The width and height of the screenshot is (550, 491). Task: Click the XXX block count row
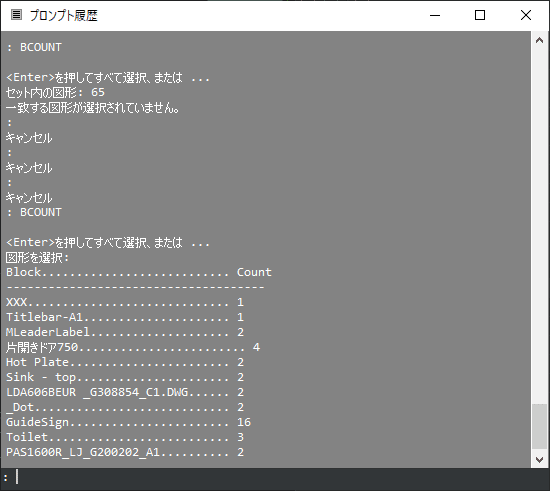[x=125, y=302]
